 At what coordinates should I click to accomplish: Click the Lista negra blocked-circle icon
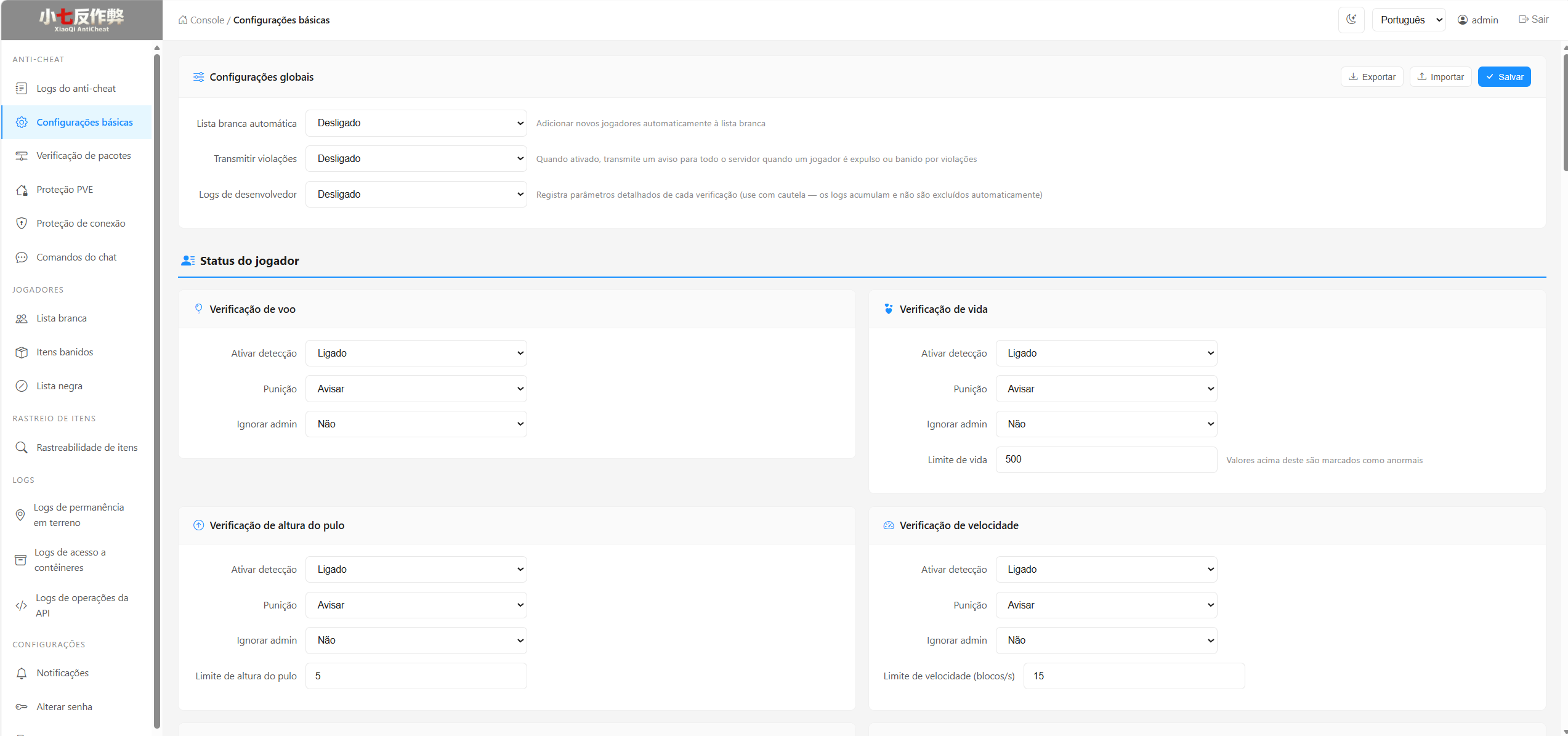click(x=22, y=386)
